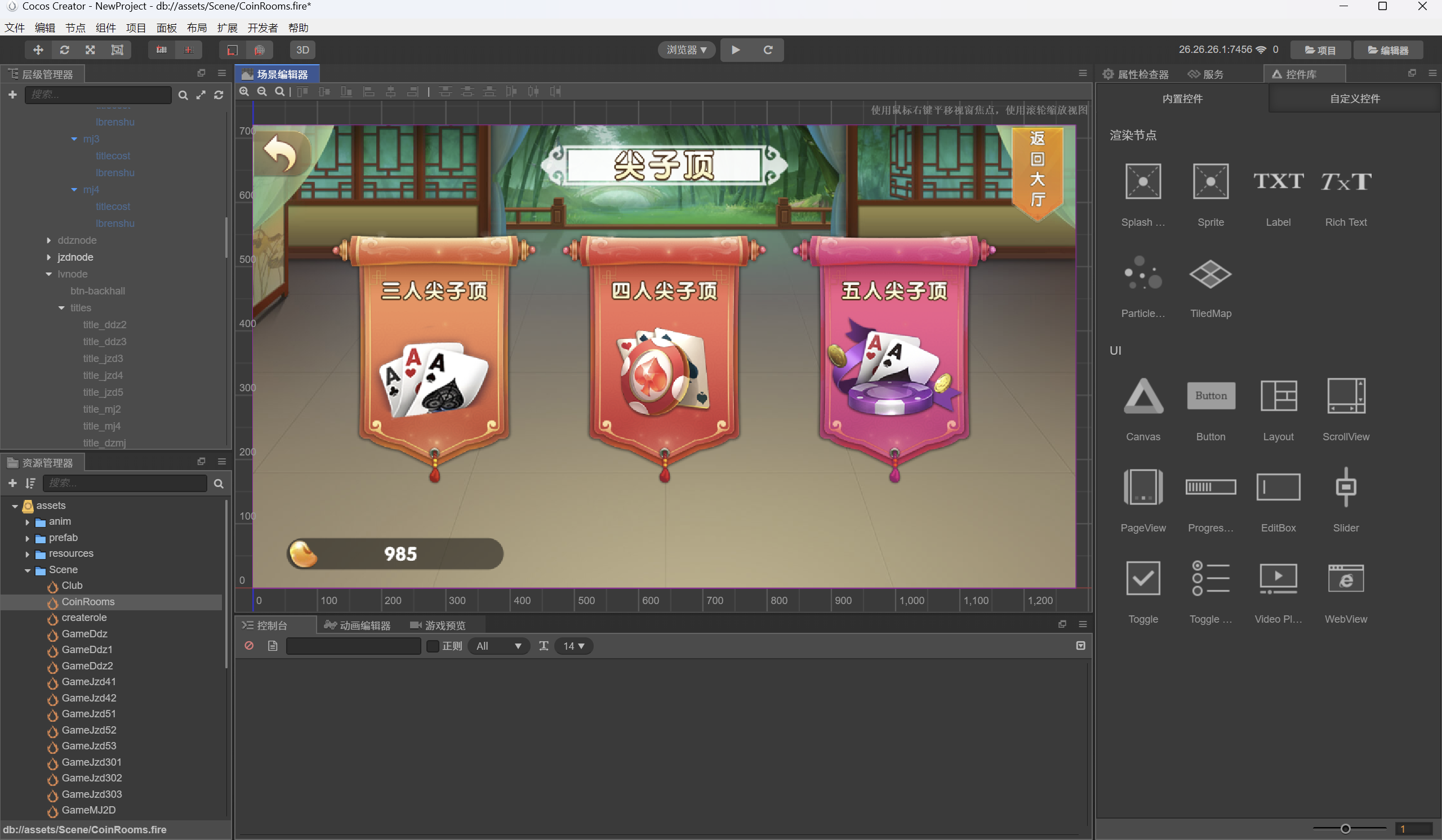Enable the 正则 checkbox in the console
The width and height of the screenshot is (1442, 840).
(x=433, y=646)
